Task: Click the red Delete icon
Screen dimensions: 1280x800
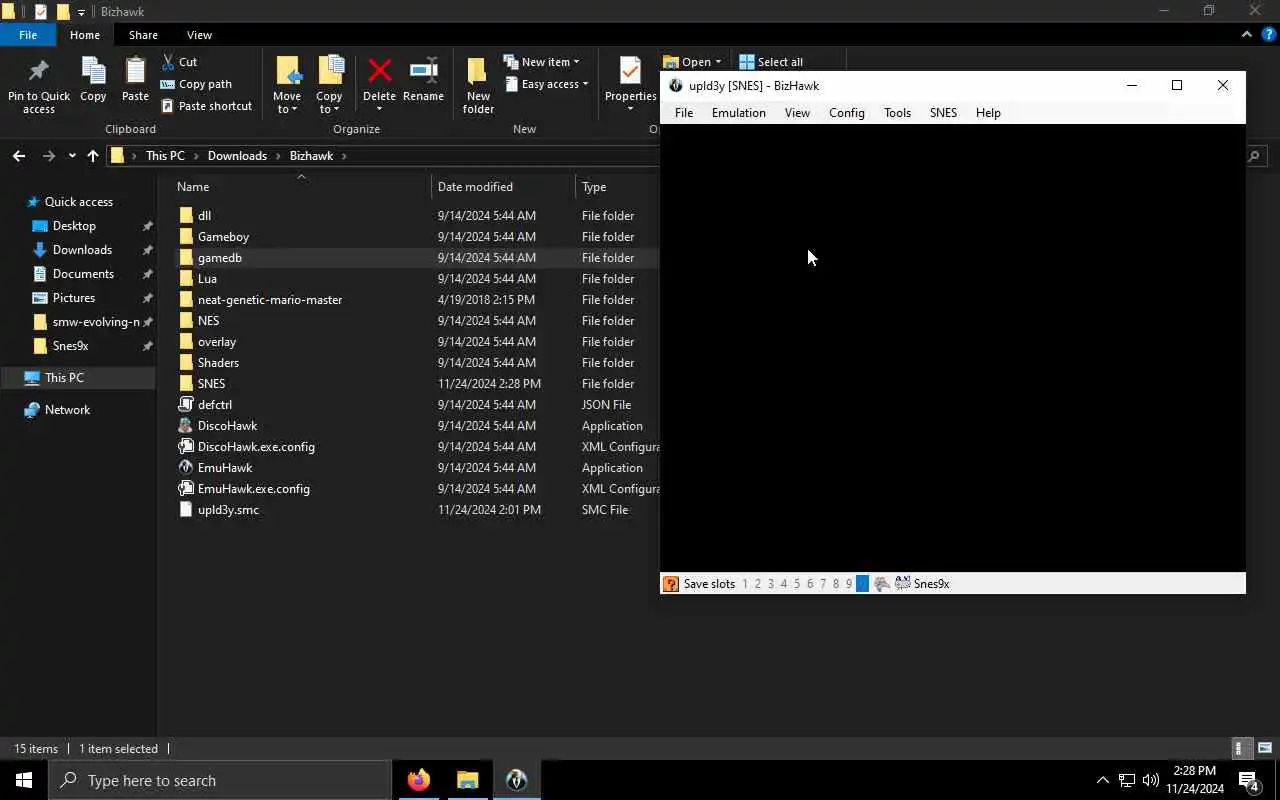Action: click(x=379, y=71)
